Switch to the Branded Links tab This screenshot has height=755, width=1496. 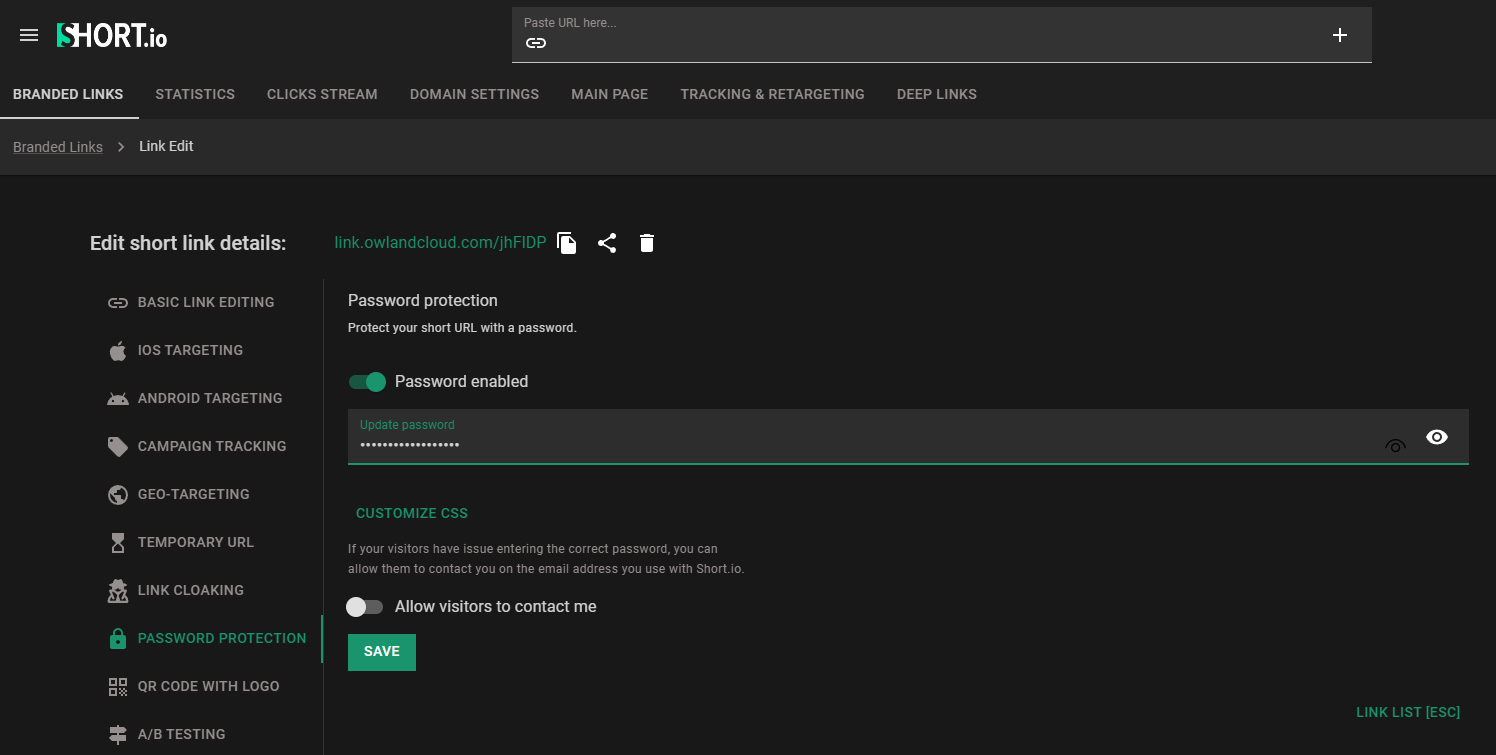(68, 94)
